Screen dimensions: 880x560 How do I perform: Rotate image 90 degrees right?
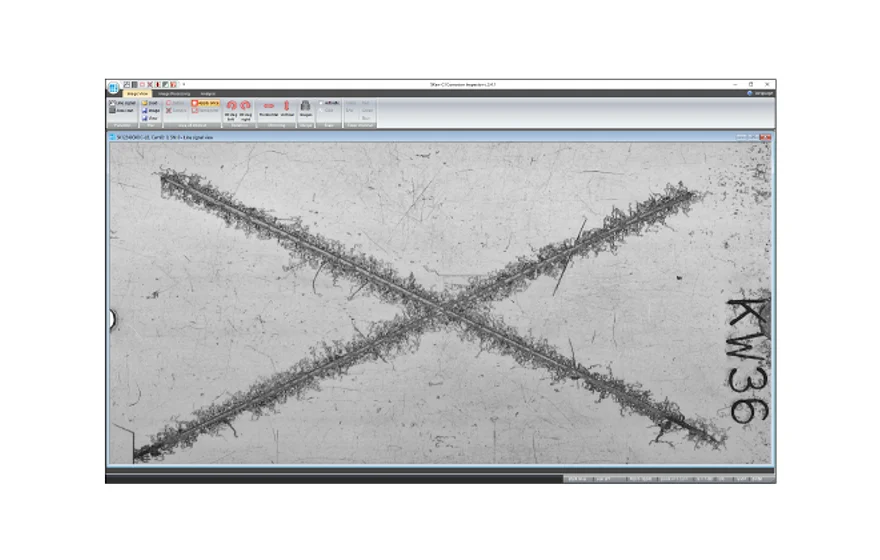pyautogui.click(x=245, y=107)
